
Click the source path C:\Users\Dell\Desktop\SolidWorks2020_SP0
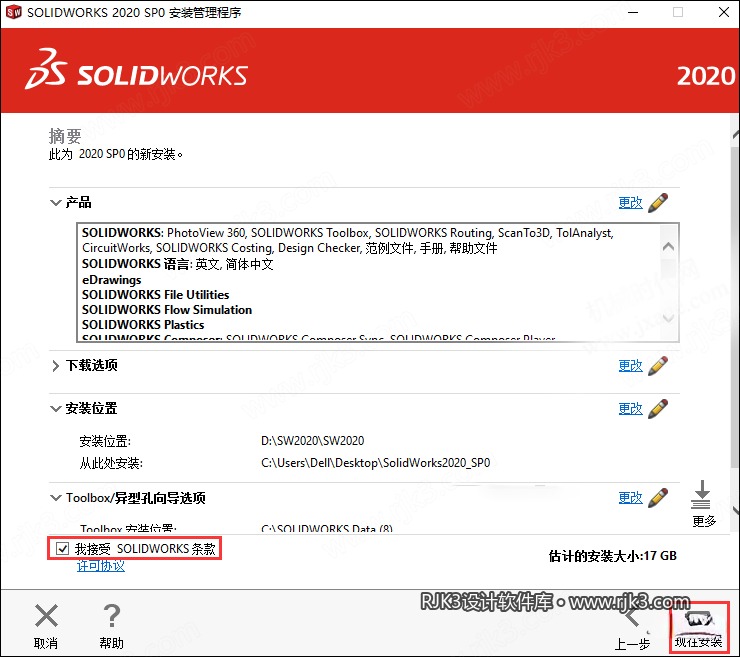pyautogui.click(x=376, y=463)
